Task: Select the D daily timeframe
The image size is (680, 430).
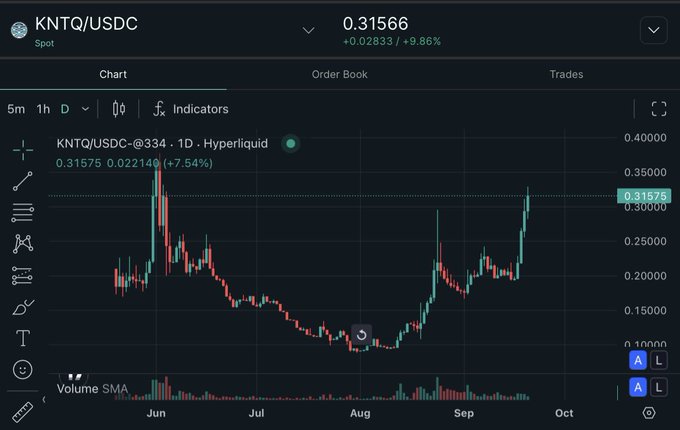Action: 65,109
